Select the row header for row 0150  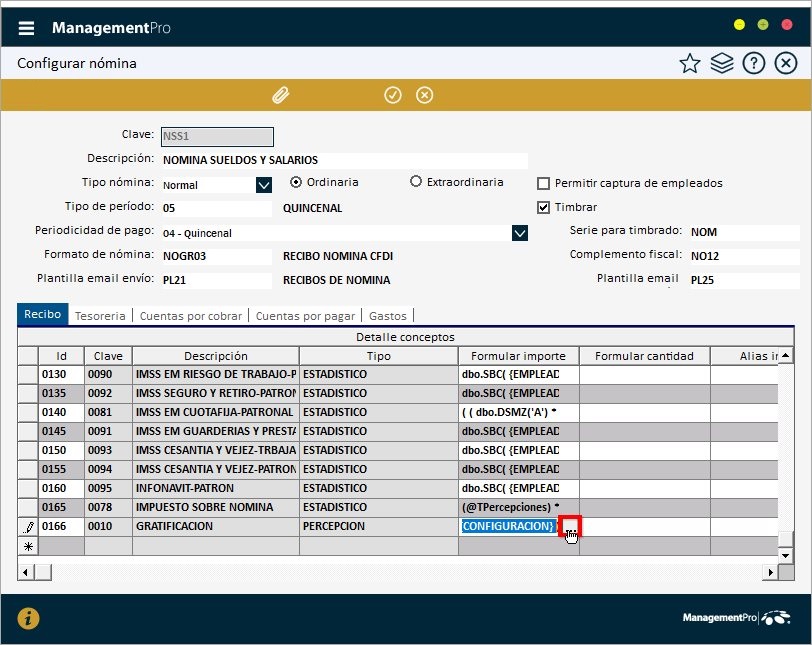tap(28, 450)
